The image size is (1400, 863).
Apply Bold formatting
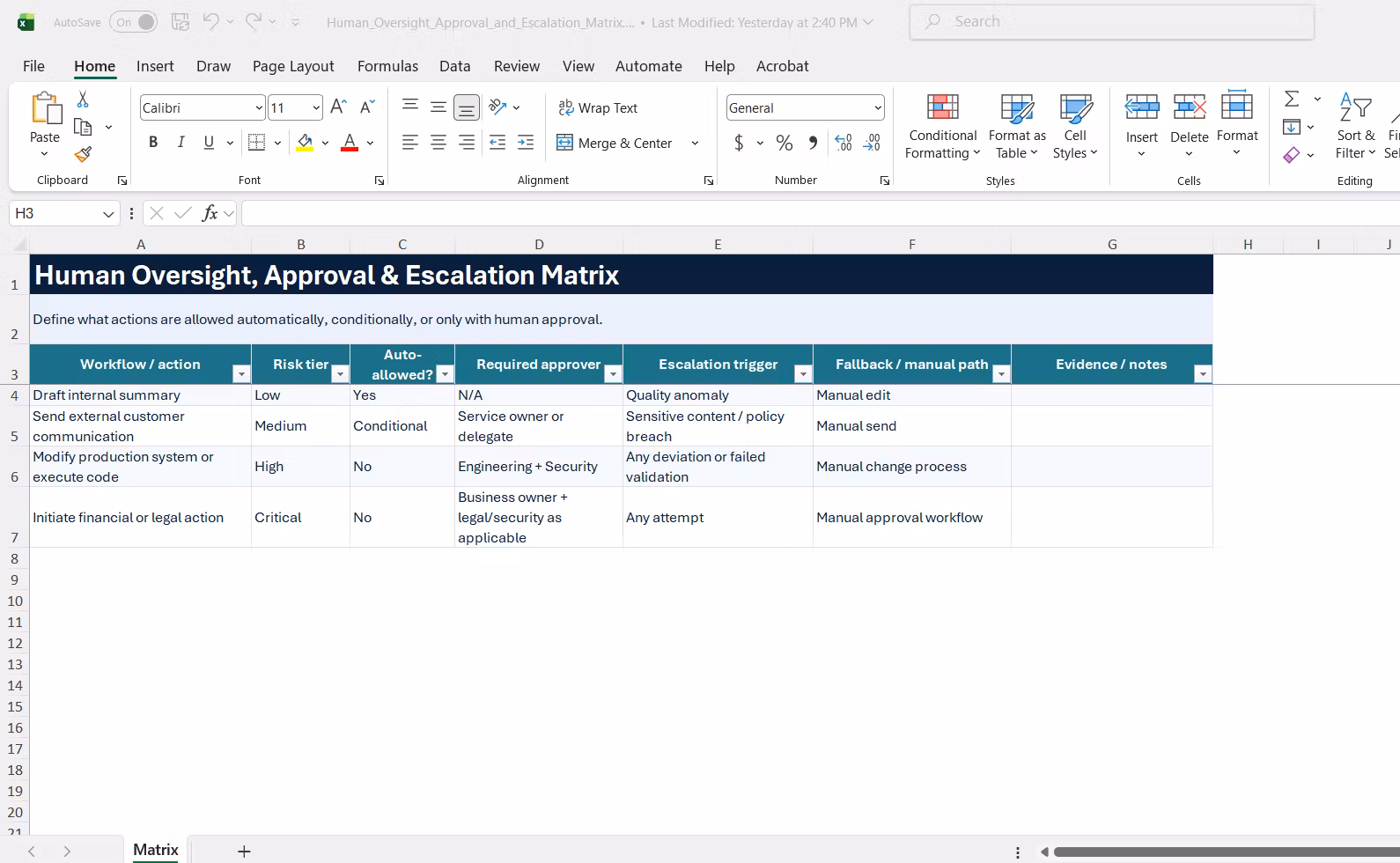153,142
